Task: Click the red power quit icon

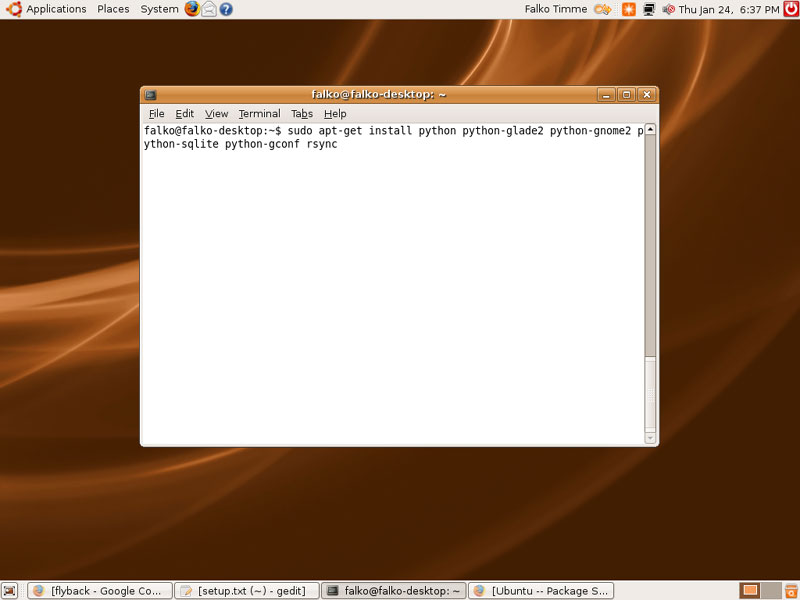Action: (791, 9)
